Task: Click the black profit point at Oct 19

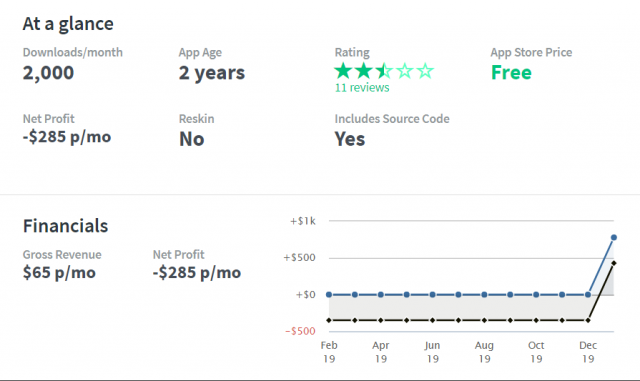Action: [x=536, y=320]
